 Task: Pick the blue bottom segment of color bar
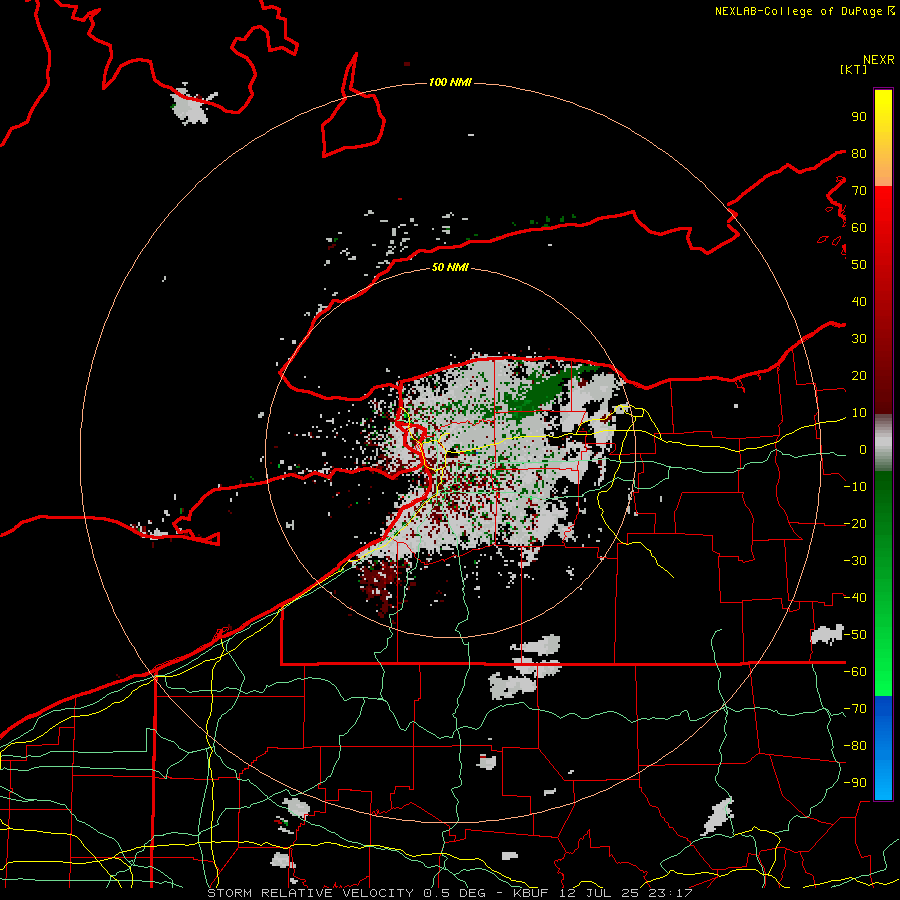[883, 748]
